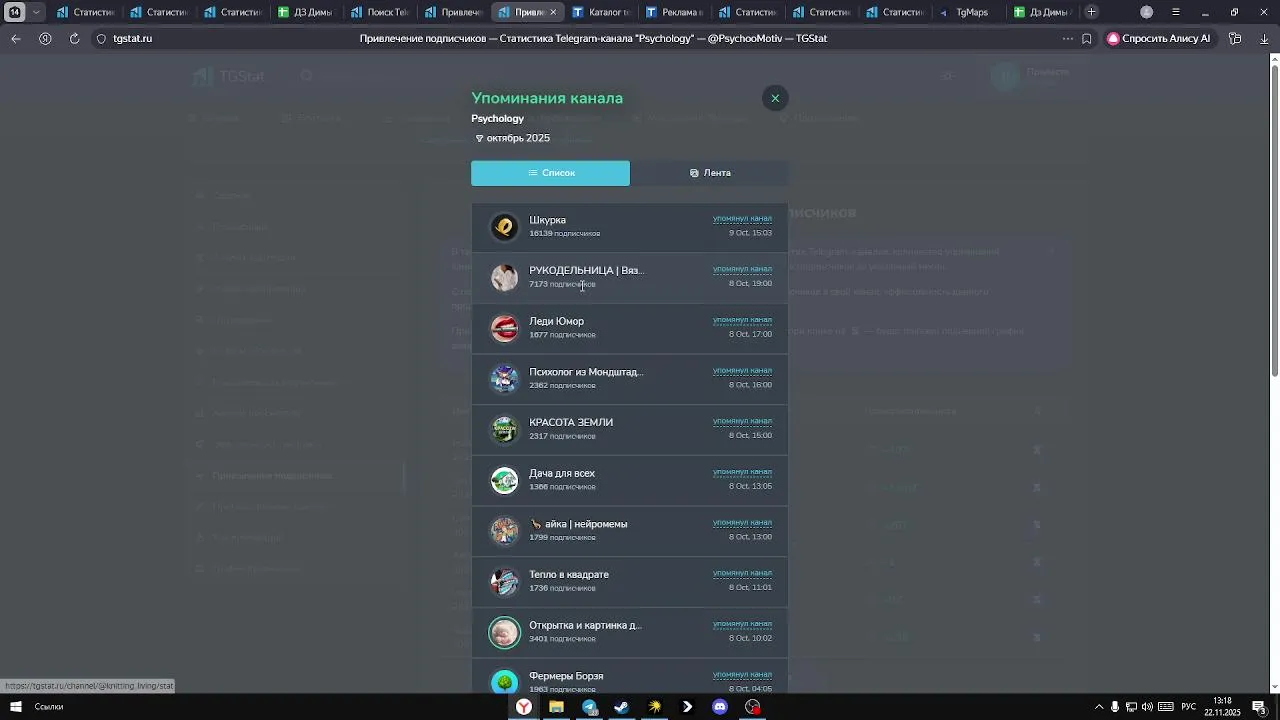The width and height of the screenshot is (1280, 720).
Task: Open the Шкурка channel name
Action: [547, 220]
